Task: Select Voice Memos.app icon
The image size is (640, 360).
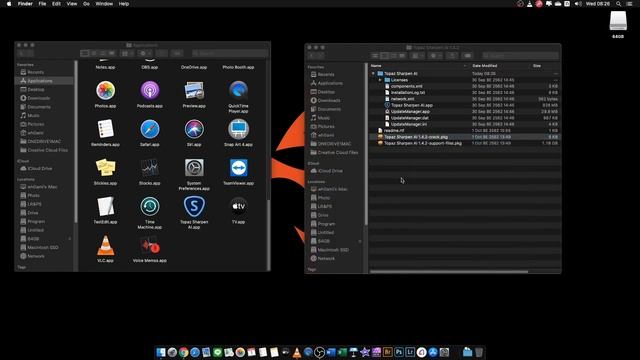Action: click(150, 245)
